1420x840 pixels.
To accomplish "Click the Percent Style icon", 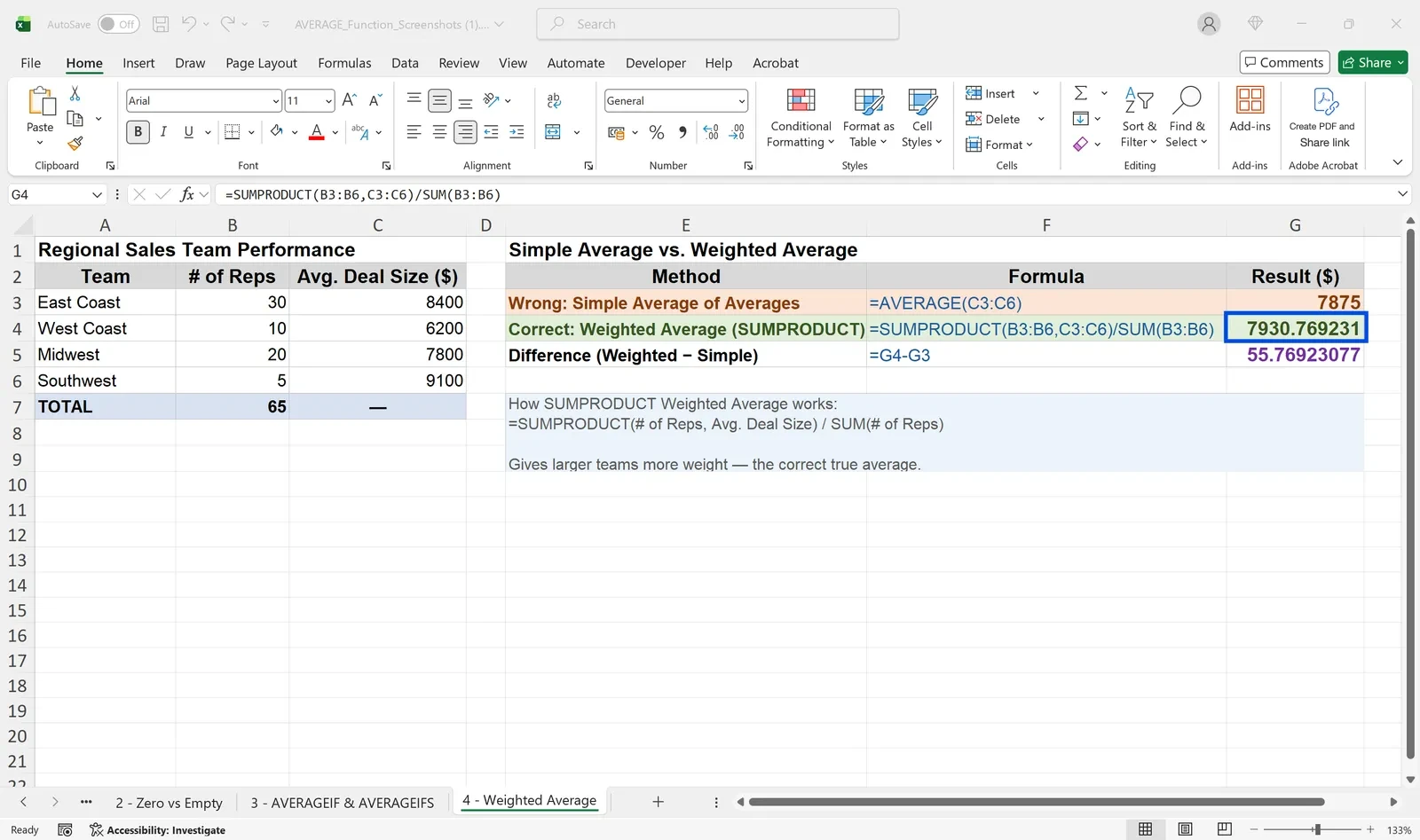I will tap(657, 132).
